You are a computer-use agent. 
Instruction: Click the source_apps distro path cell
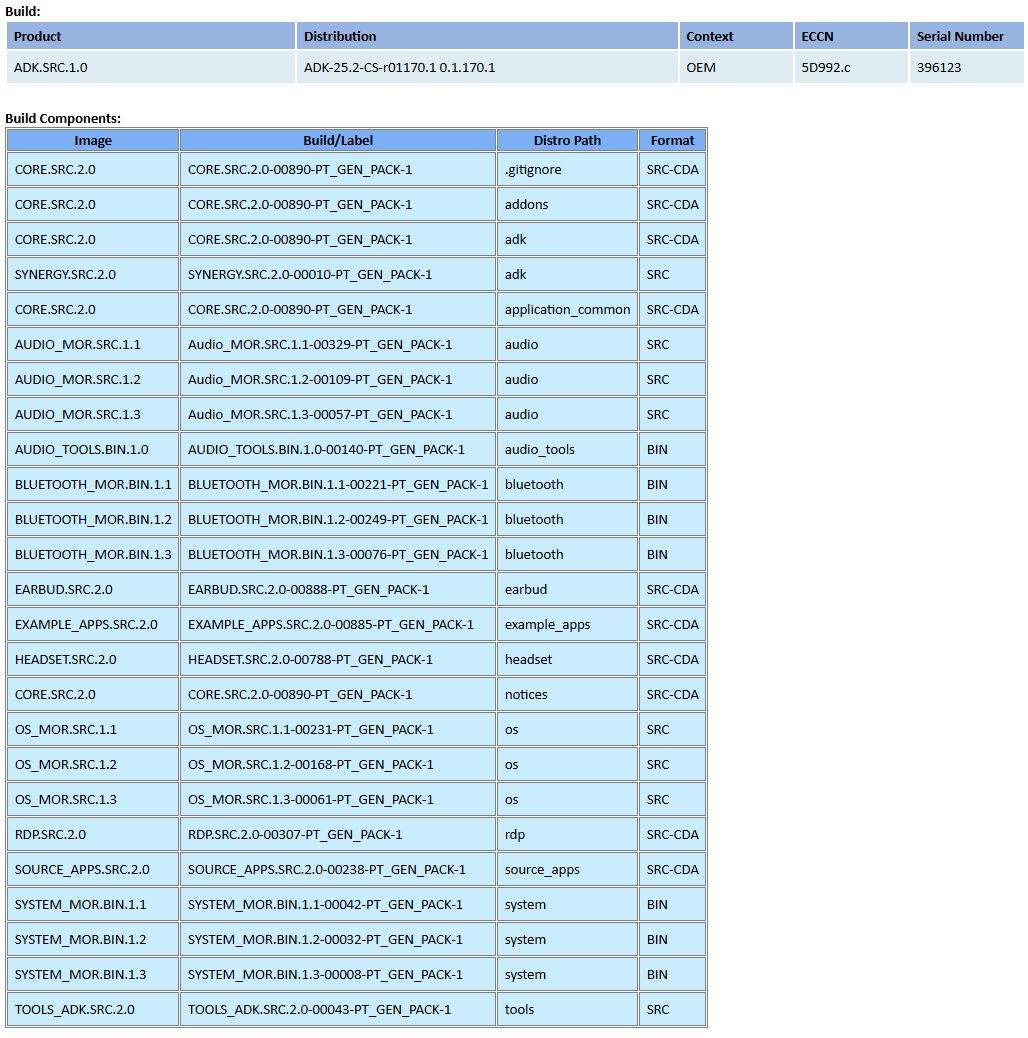(x=542, y=869)
